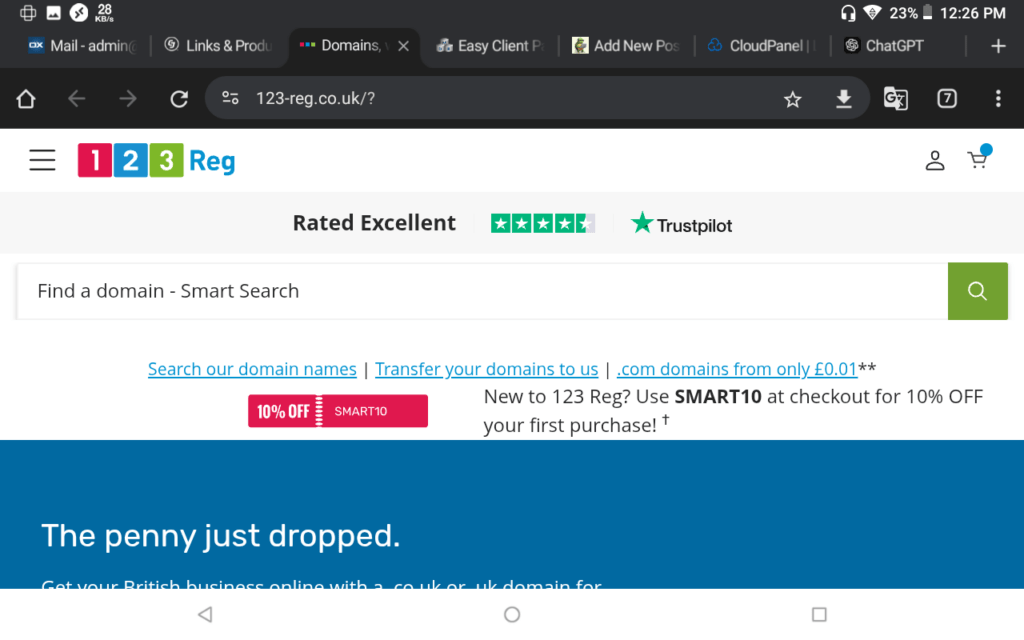Viewport: 1024px width, 640px height.
Task: Switch to the ChatGPT tab
Action: [884, 46]
